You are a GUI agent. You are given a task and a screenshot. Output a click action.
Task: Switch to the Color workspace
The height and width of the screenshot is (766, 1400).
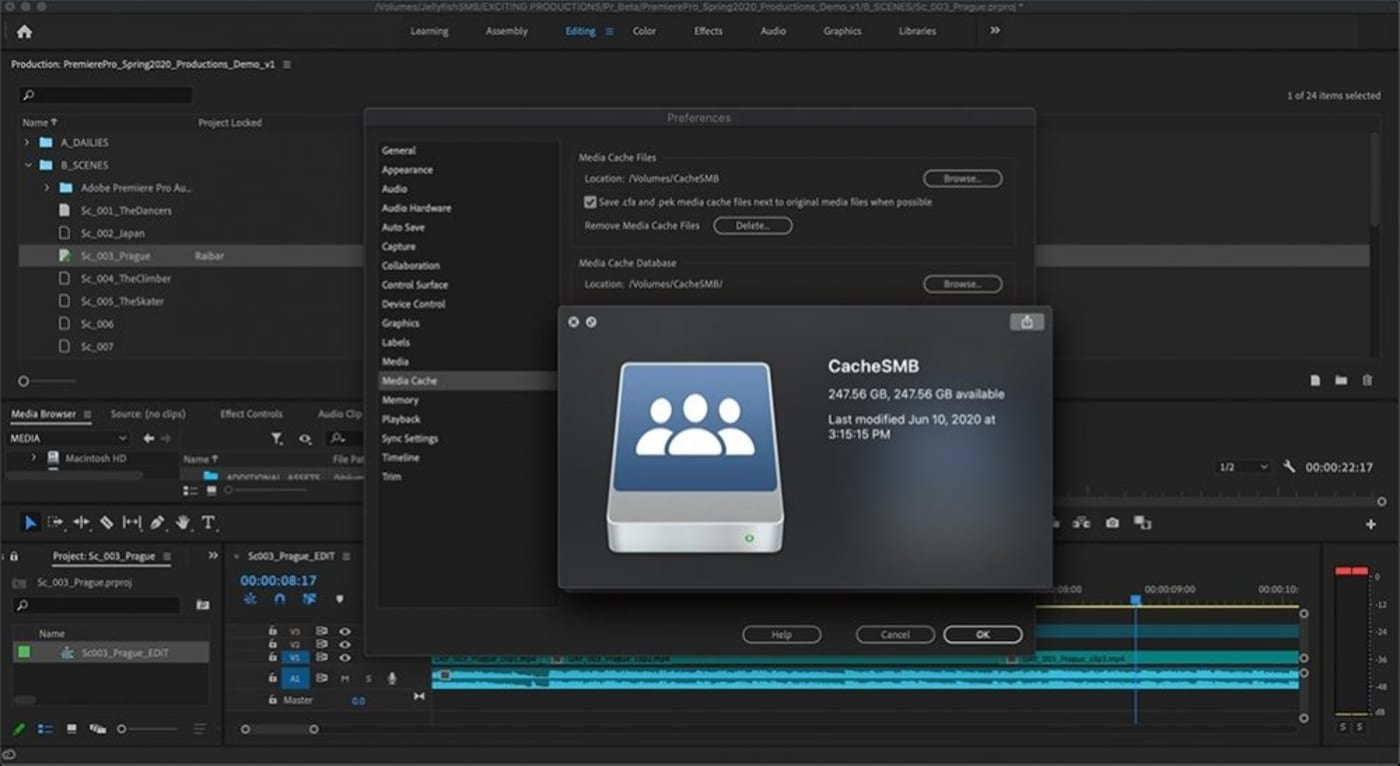(x=644, y=31)
